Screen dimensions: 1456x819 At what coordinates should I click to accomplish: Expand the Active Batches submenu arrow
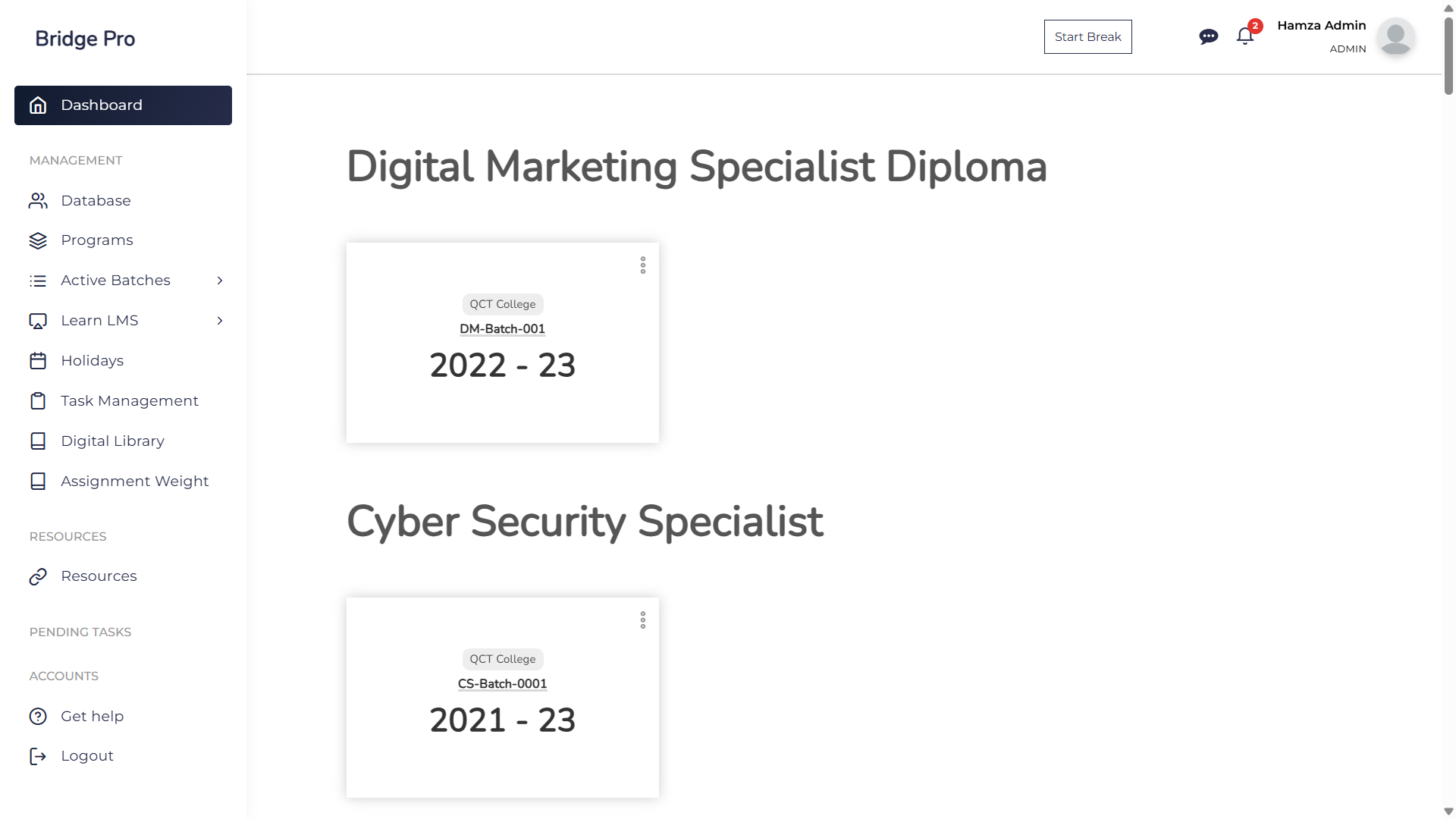point(220,281)
